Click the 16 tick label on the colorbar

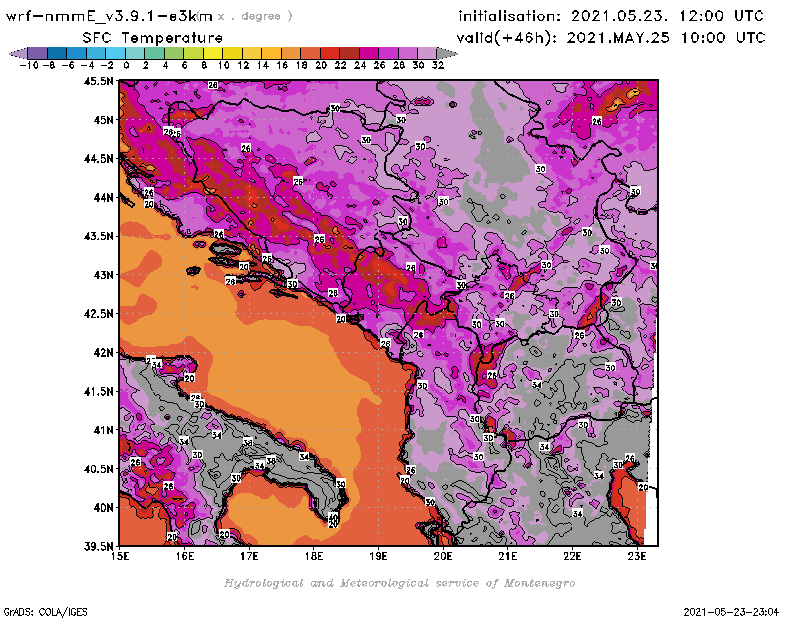coord(282,65)
